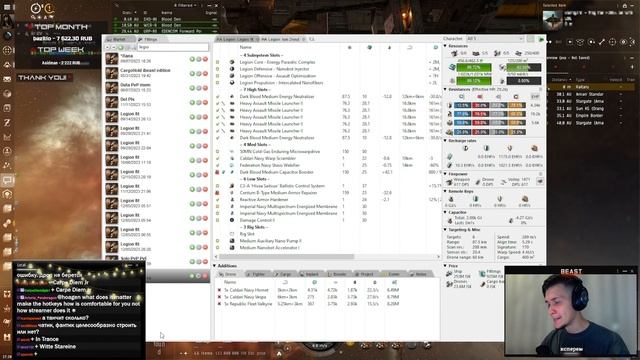The width and height of the screenshot is (640, 360).
Task: Click the CPU usage green bar
Action: pyautogui.click(x=473, y=67)
